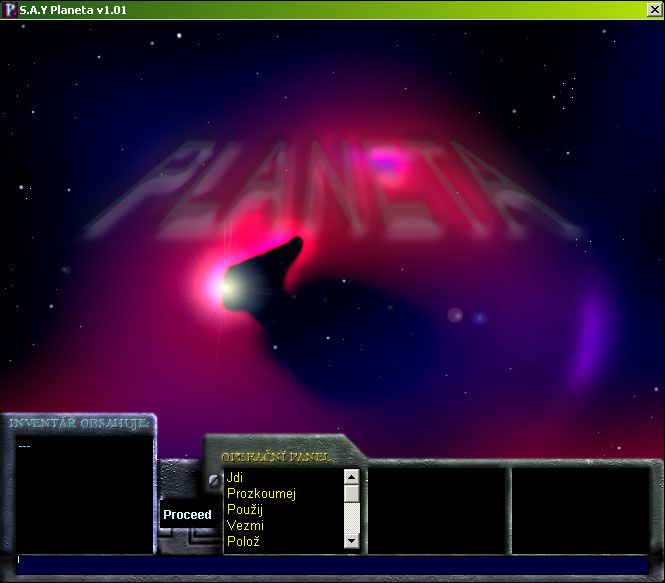Screen dimensions: 665x583
Task: Click the command list scroll-down arrow
Action: 352,541
